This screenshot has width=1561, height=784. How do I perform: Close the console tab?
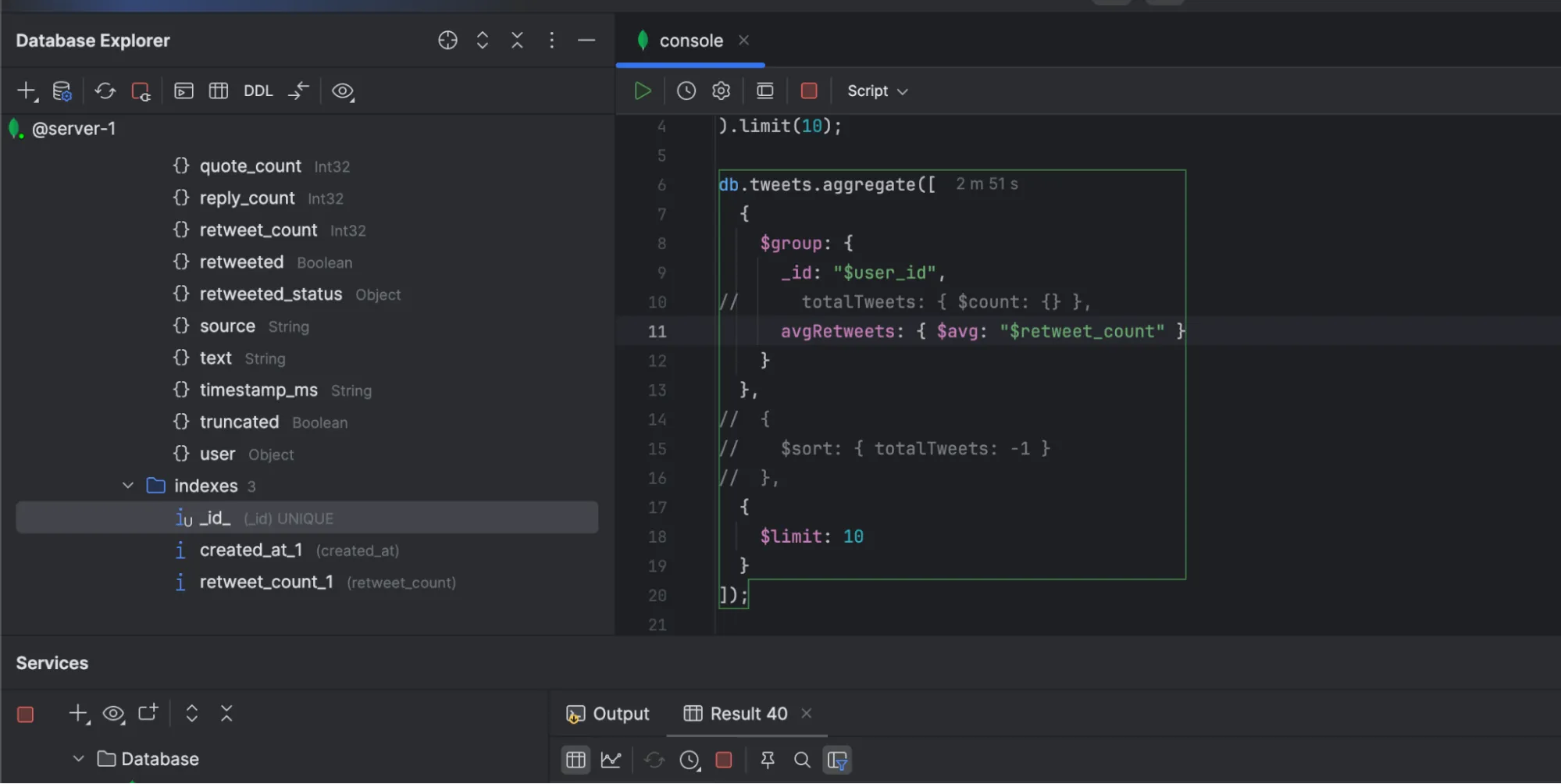(743, 40)
